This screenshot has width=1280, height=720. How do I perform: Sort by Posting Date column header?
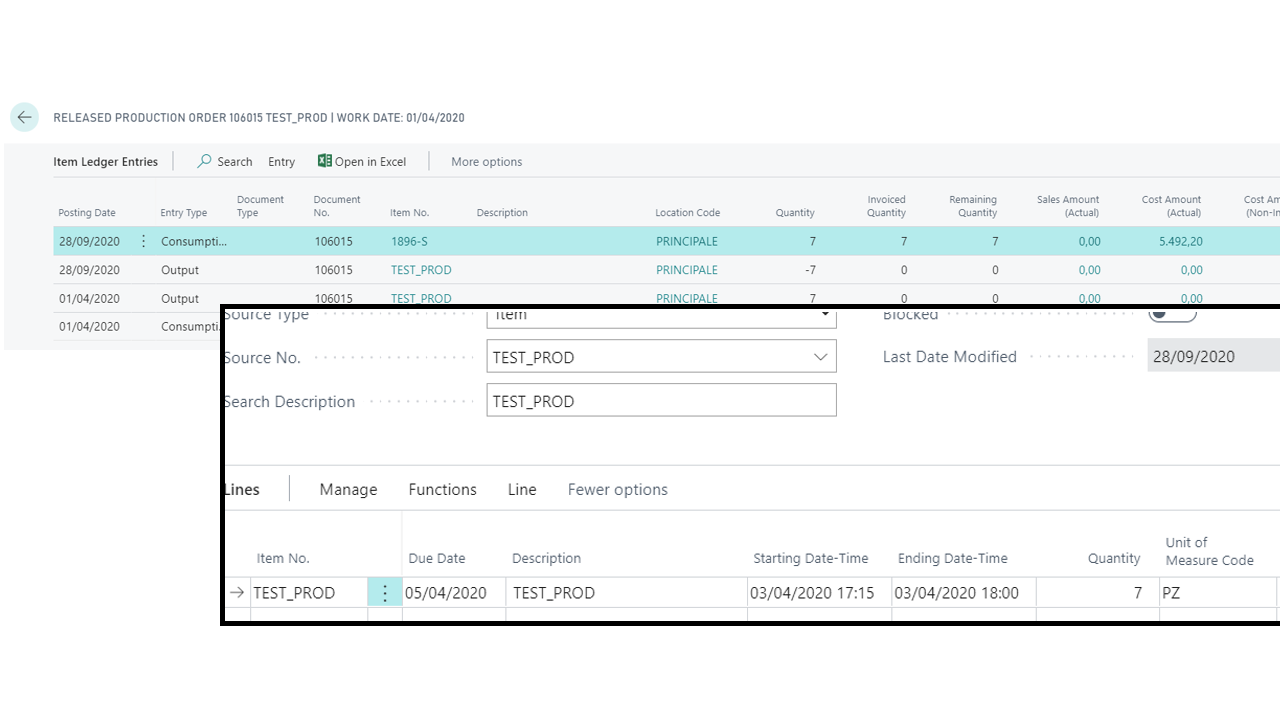click(x=87, y=212)
